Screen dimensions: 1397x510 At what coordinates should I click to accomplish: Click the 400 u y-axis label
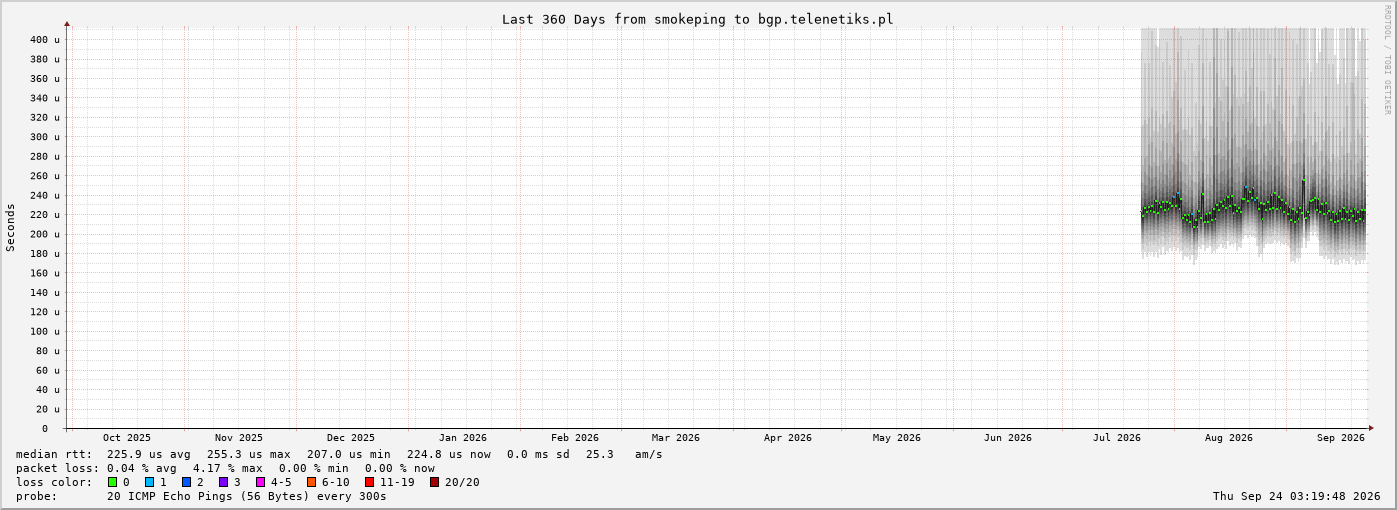(x=45, y=40)
